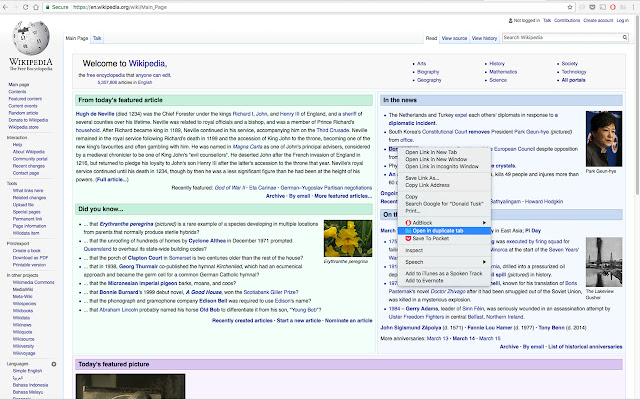Click the Not logged in user icon
Image resolution: width=640 pixels, height=400 pixels.
coord(510,20)
